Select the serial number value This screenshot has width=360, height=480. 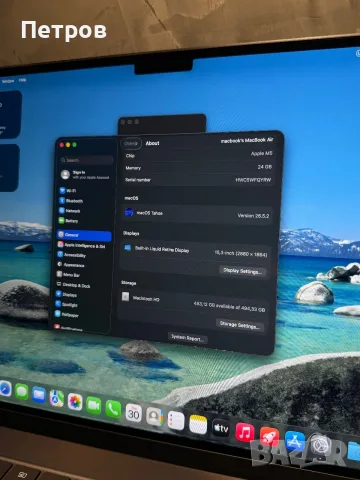[253, 180]
